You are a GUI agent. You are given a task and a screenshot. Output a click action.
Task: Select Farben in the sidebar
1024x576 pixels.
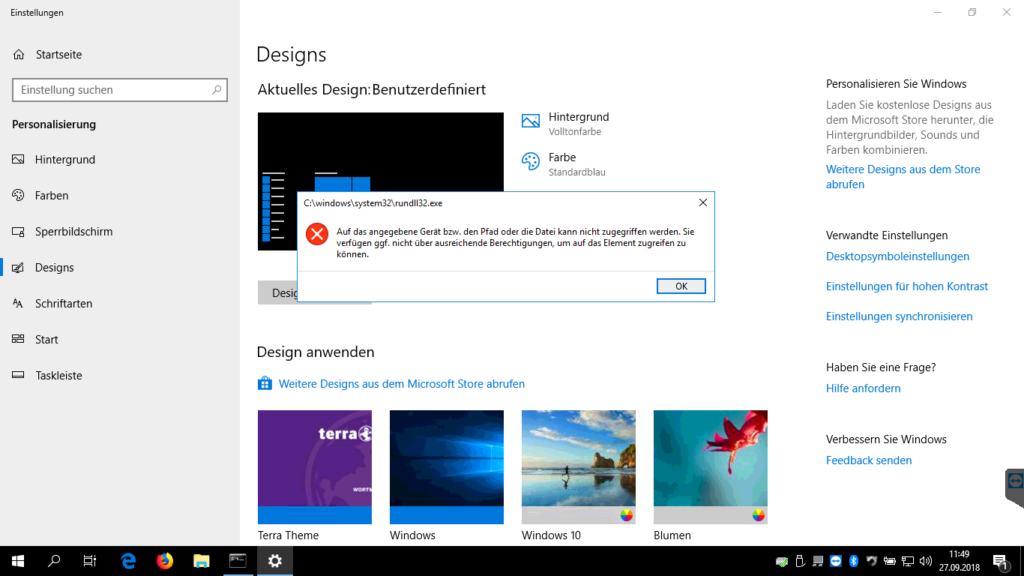(52, 196)
